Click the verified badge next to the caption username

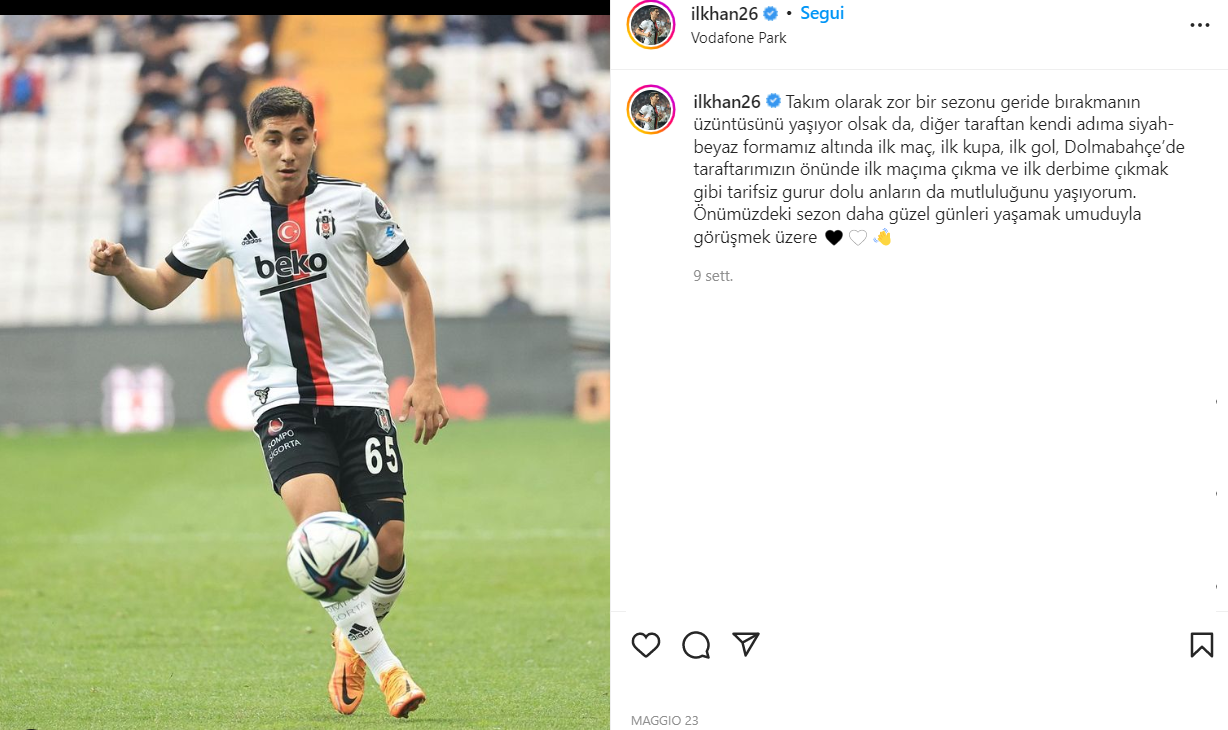(773, 101)
